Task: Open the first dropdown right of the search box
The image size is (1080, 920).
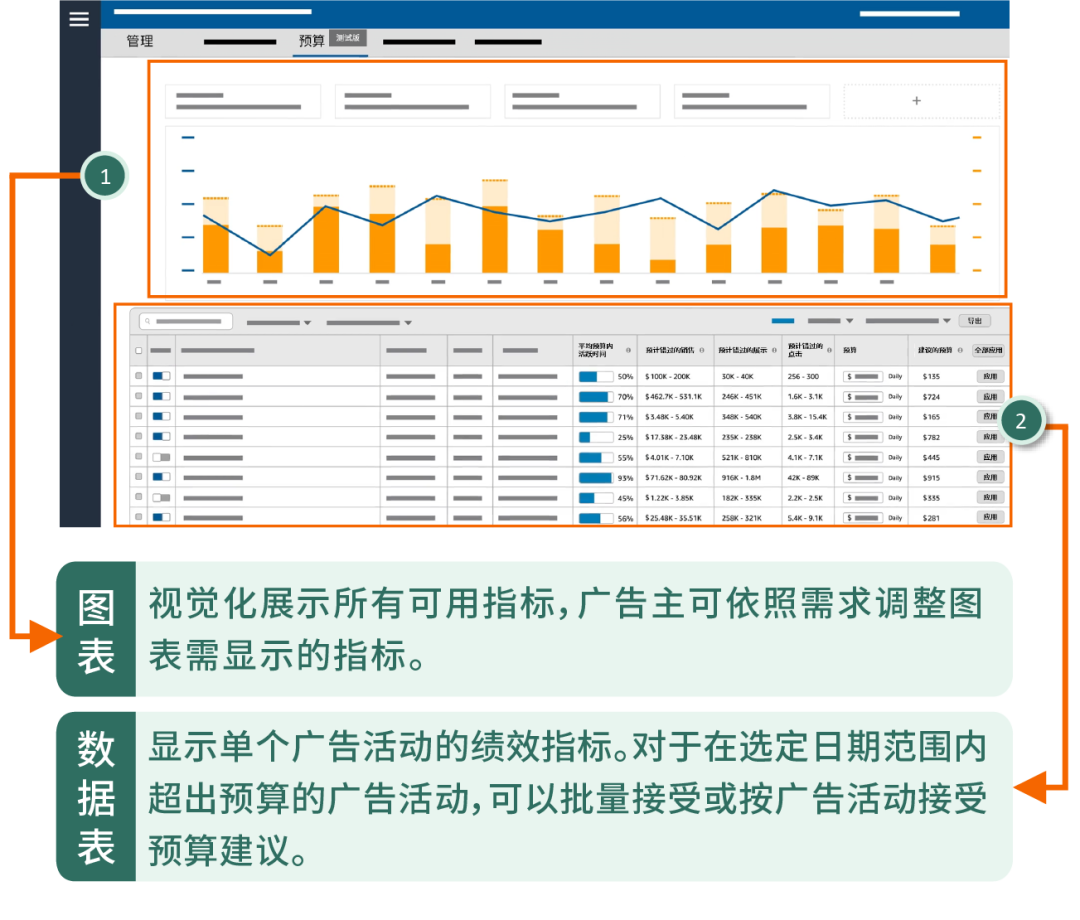Action: point(279,322)
